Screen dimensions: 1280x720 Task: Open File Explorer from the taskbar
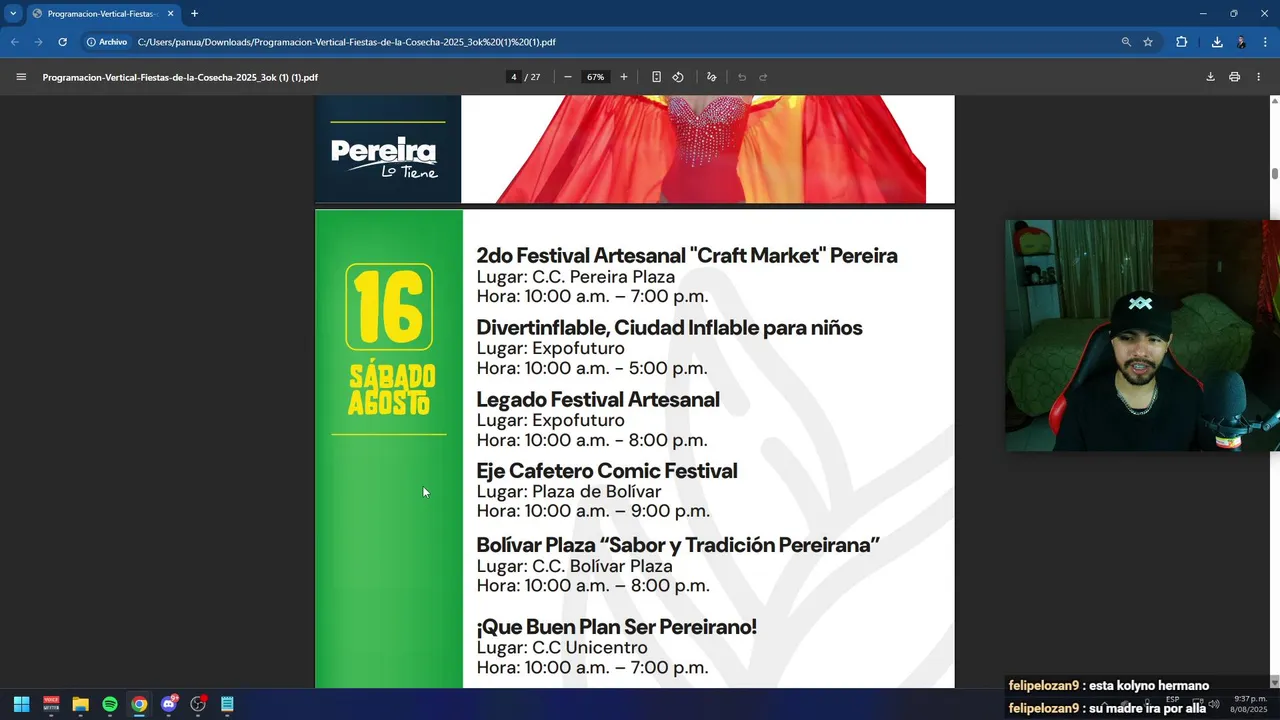[x=80, y=704]
